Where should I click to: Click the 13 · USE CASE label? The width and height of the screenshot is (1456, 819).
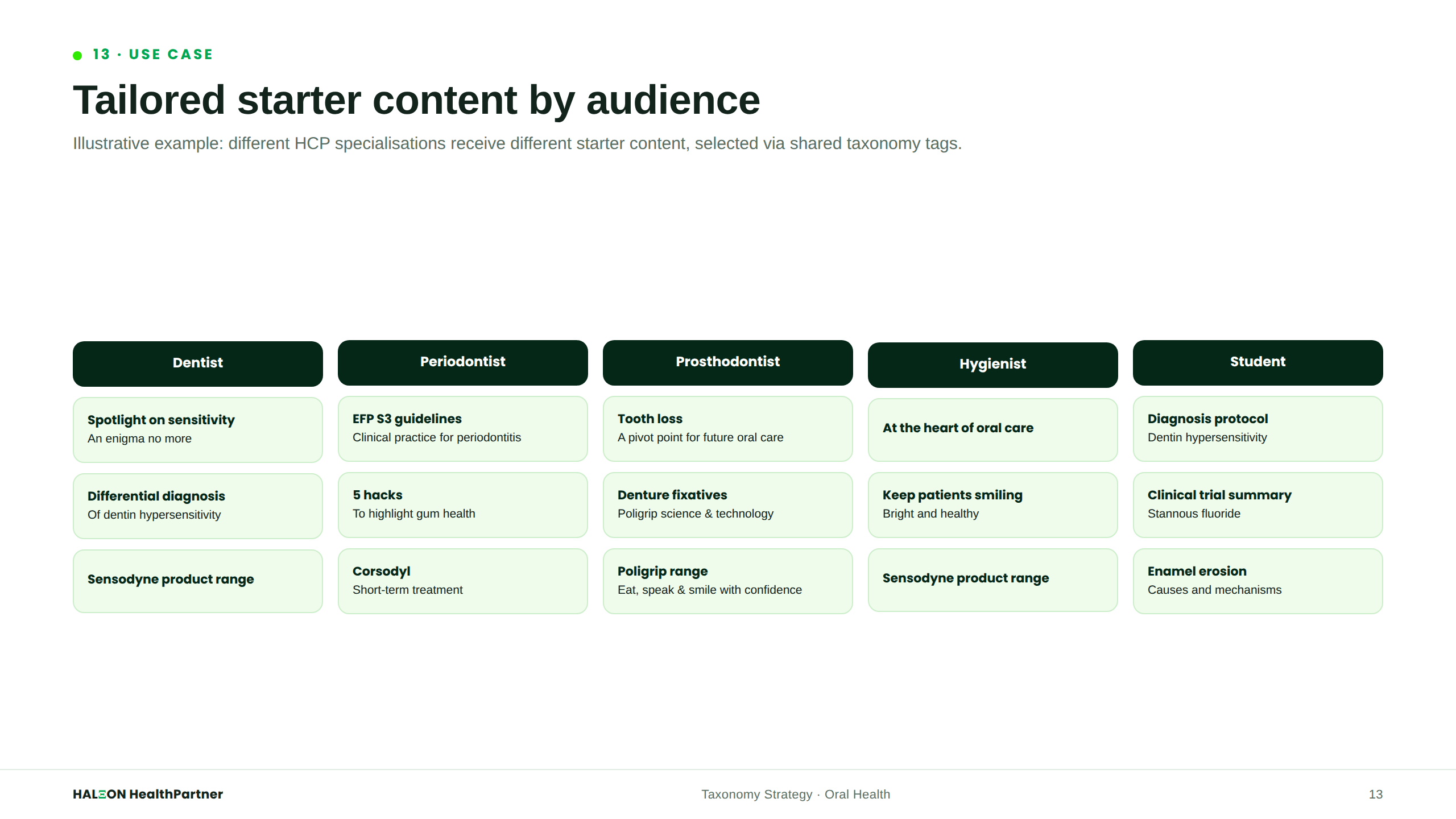pos(153,55)
